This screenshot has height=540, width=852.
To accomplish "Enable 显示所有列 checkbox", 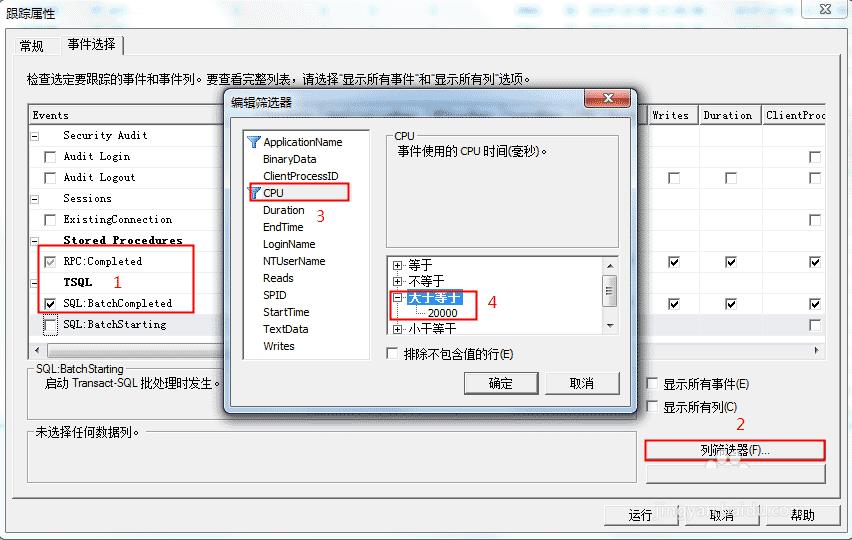I will point(652,406).
